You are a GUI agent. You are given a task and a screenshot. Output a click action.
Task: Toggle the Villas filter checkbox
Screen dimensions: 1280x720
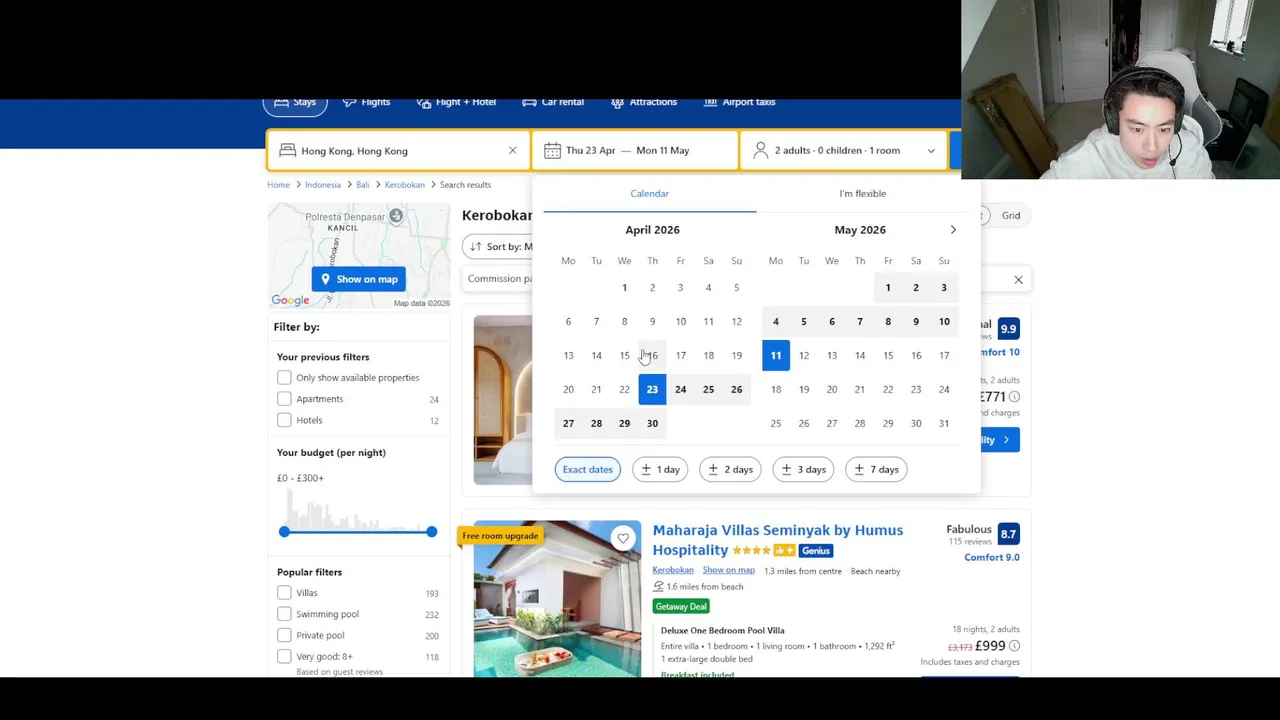click(284, 593)
